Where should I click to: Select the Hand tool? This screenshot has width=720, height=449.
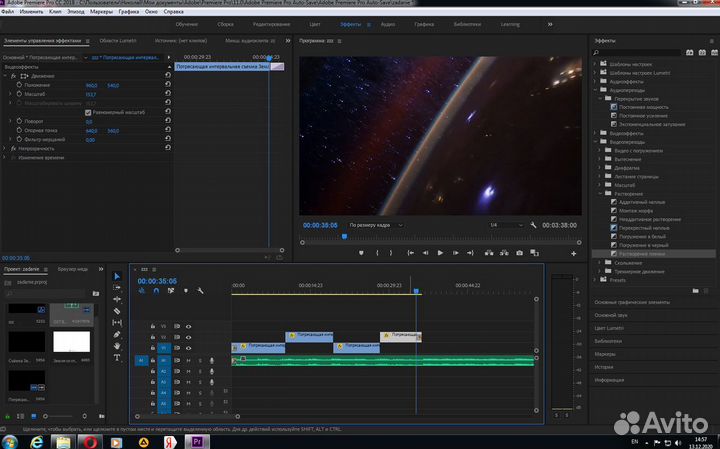click(x=117, y=346)
